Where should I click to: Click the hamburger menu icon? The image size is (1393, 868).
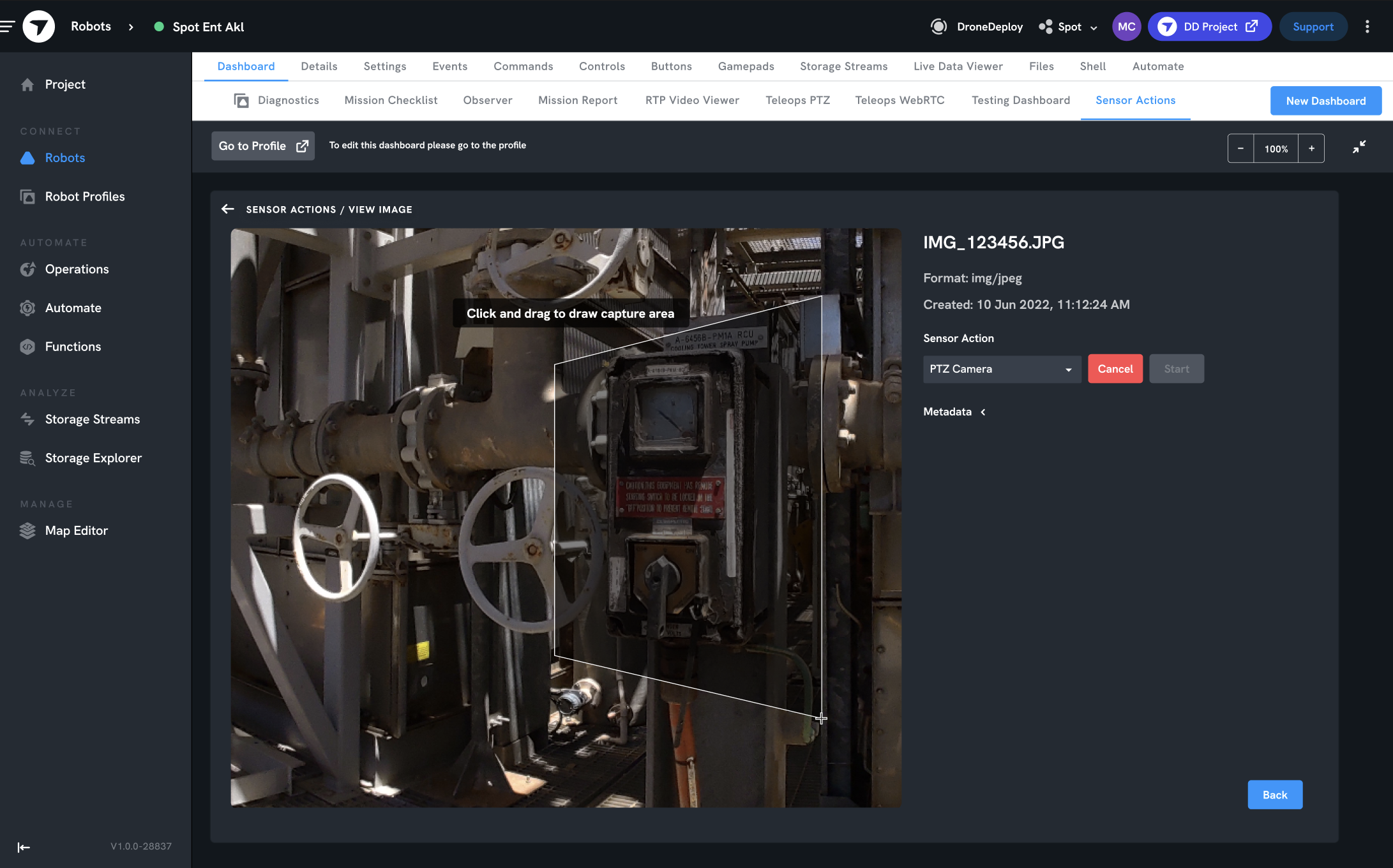pos(8,26)
